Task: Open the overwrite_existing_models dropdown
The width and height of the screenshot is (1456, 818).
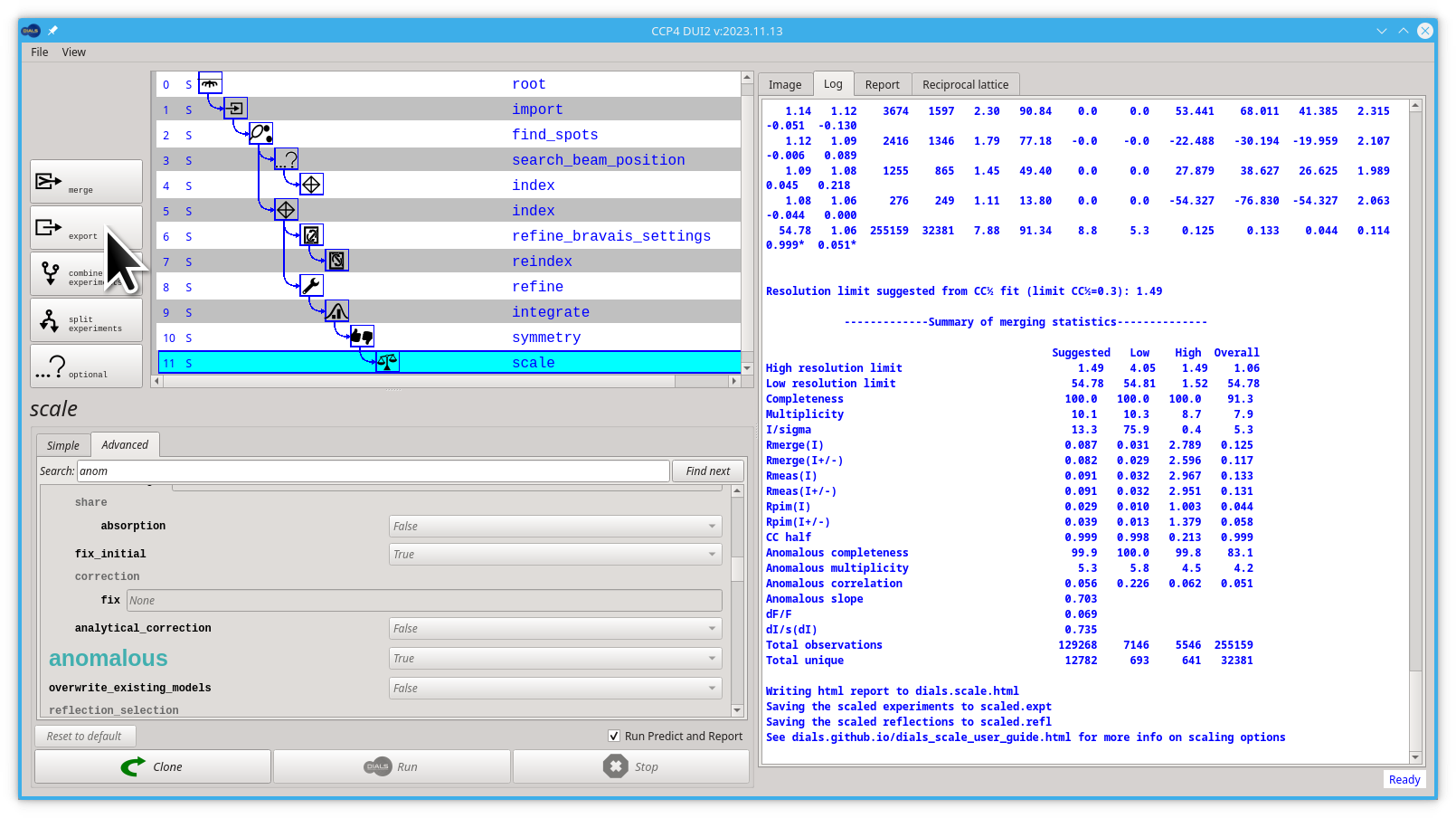Action: [x=555, y=689]
